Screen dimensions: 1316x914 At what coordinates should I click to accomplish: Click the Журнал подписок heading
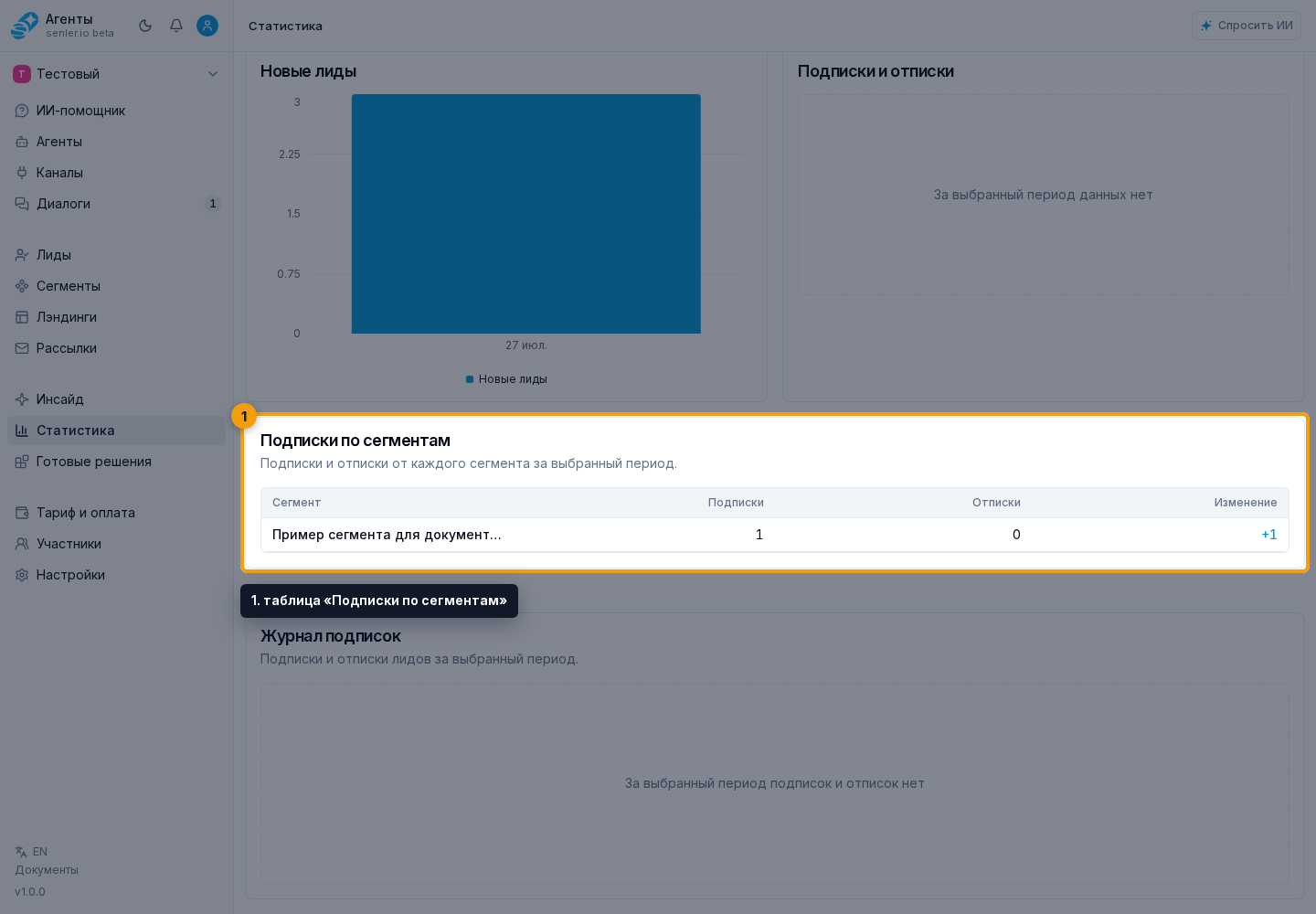331,636
